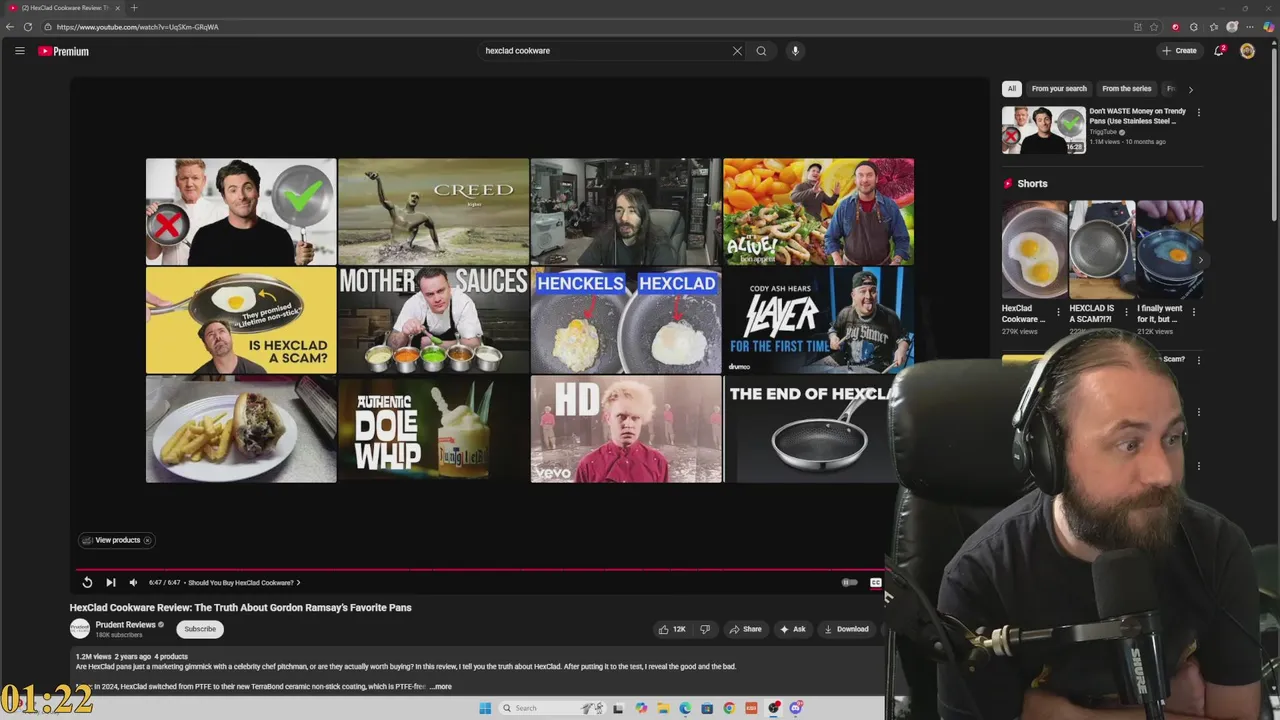Dislike the video with thumbs down

point(705,629)
